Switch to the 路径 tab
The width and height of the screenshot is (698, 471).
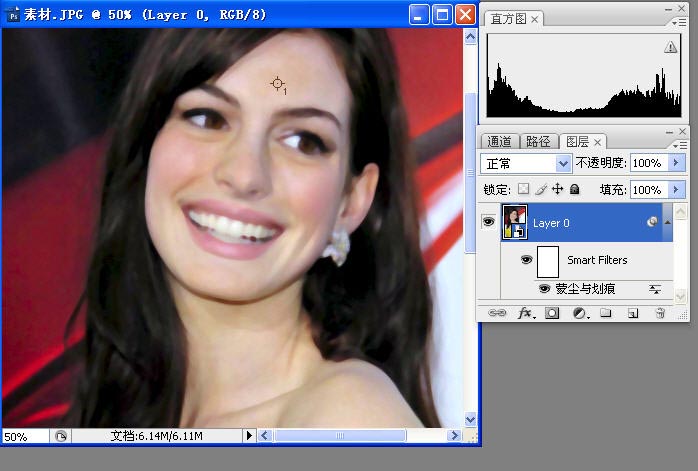(538, 141)
